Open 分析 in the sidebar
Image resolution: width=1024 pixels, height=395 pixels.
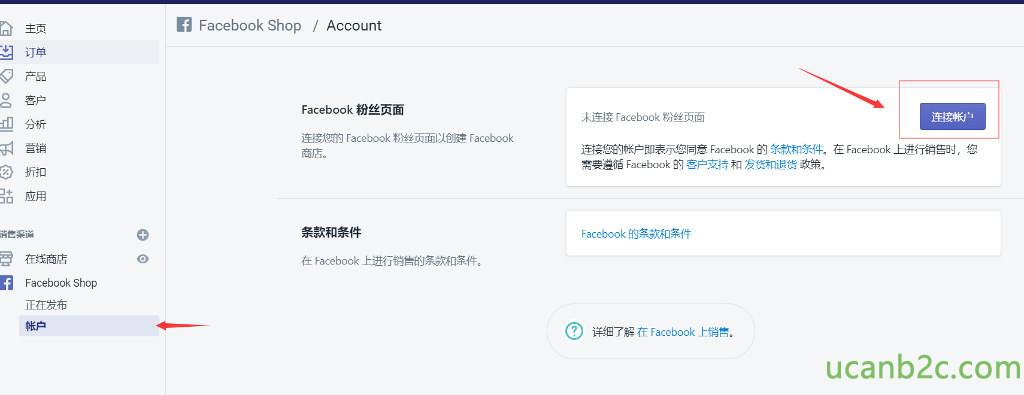[36, 124]
